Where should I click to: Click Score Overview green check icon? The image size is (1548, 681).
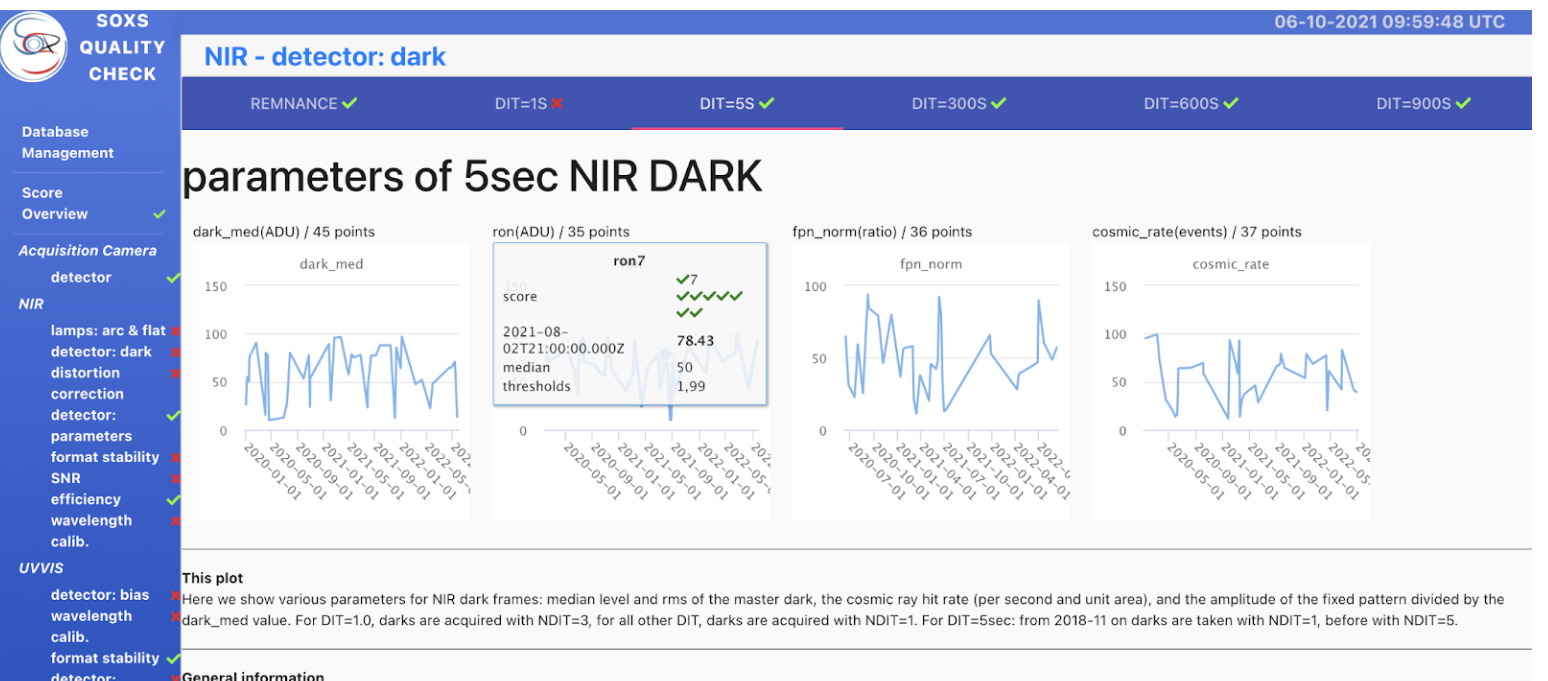click(x=159, y=214)
